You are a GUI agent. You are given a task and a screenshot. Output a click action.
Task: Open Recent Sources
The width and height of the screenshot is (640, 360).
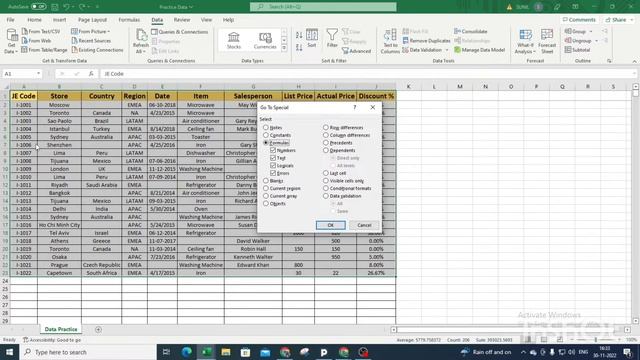91,40
